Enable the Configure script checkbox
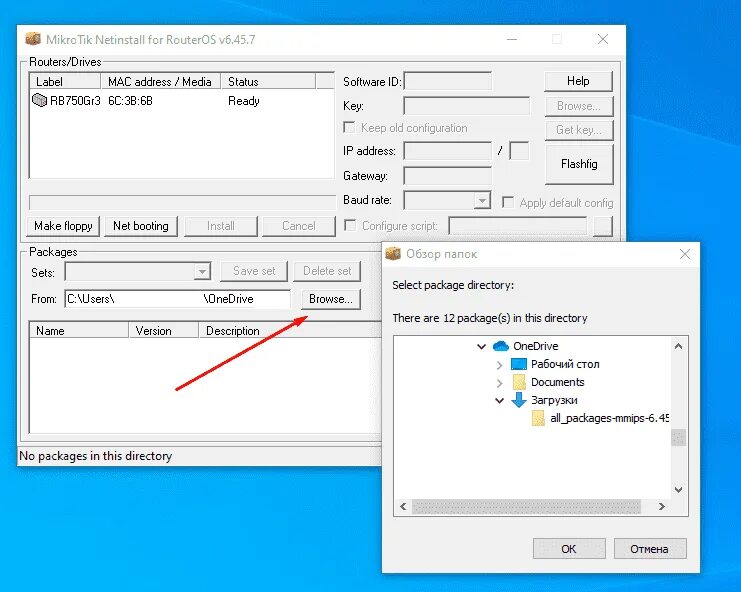Viewport: 741px width, 592px height. tap(350, 225)
